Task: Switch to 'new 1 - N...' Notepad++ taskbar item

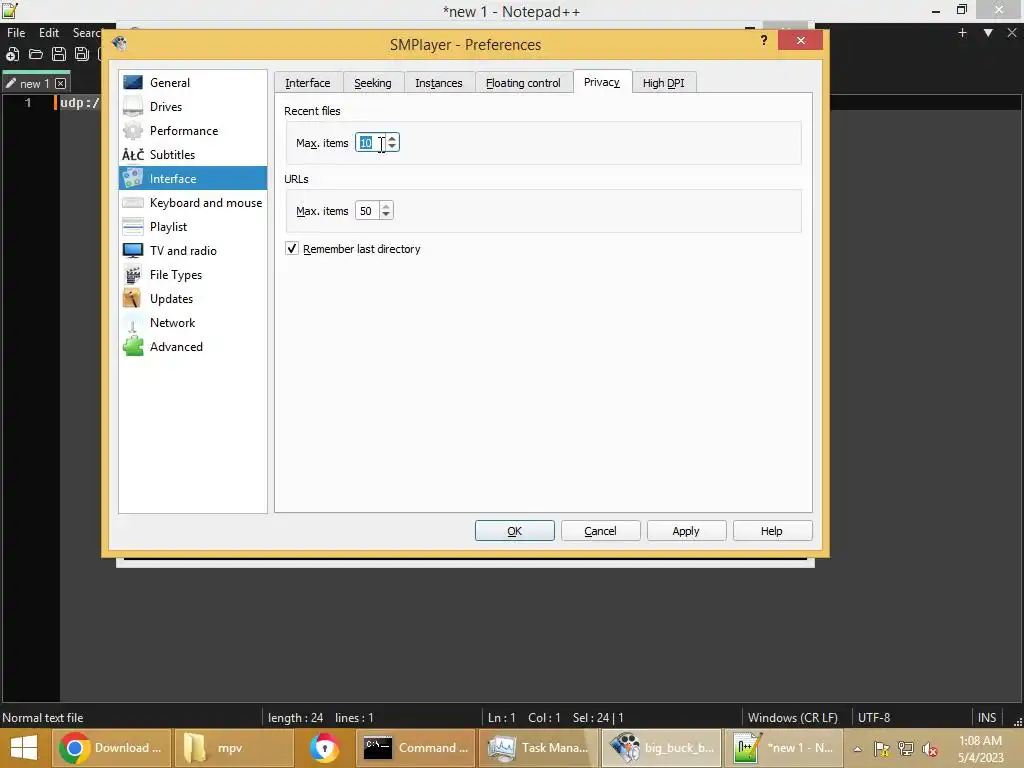Action: tap(784, 748)
